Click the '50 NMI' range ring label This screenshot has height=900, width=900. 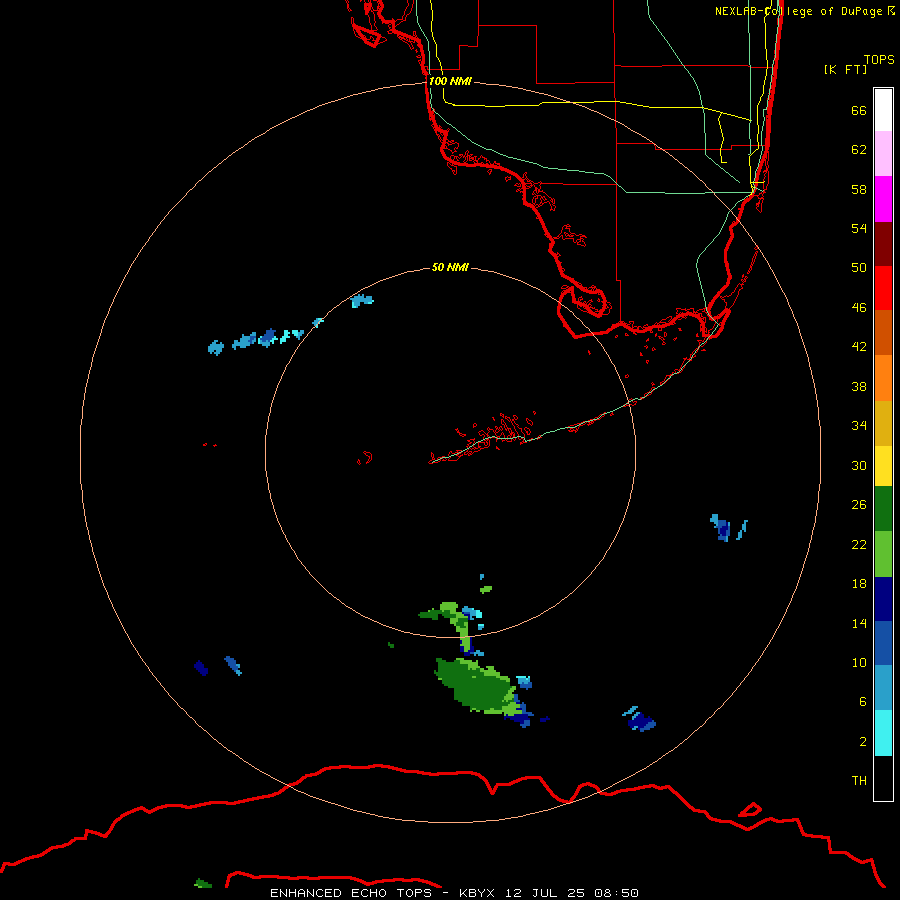point(450,267)
